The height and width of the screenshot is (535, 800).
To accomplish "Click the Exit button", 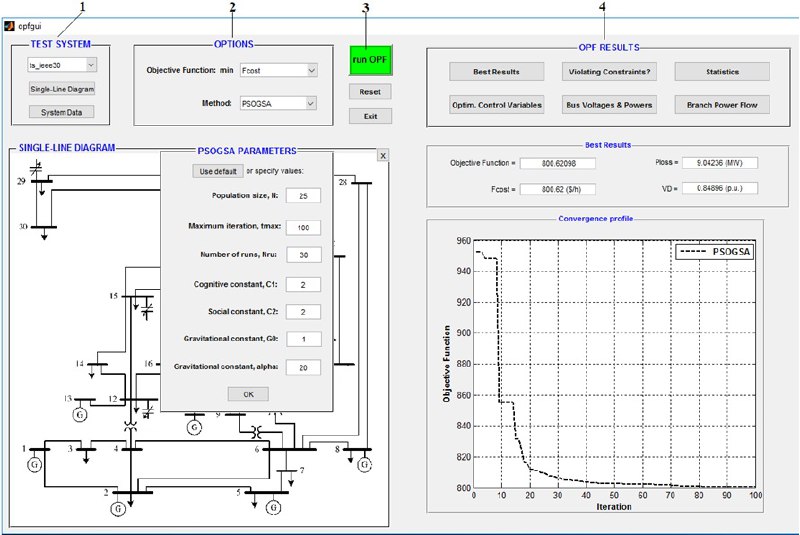I will [370, 116].
